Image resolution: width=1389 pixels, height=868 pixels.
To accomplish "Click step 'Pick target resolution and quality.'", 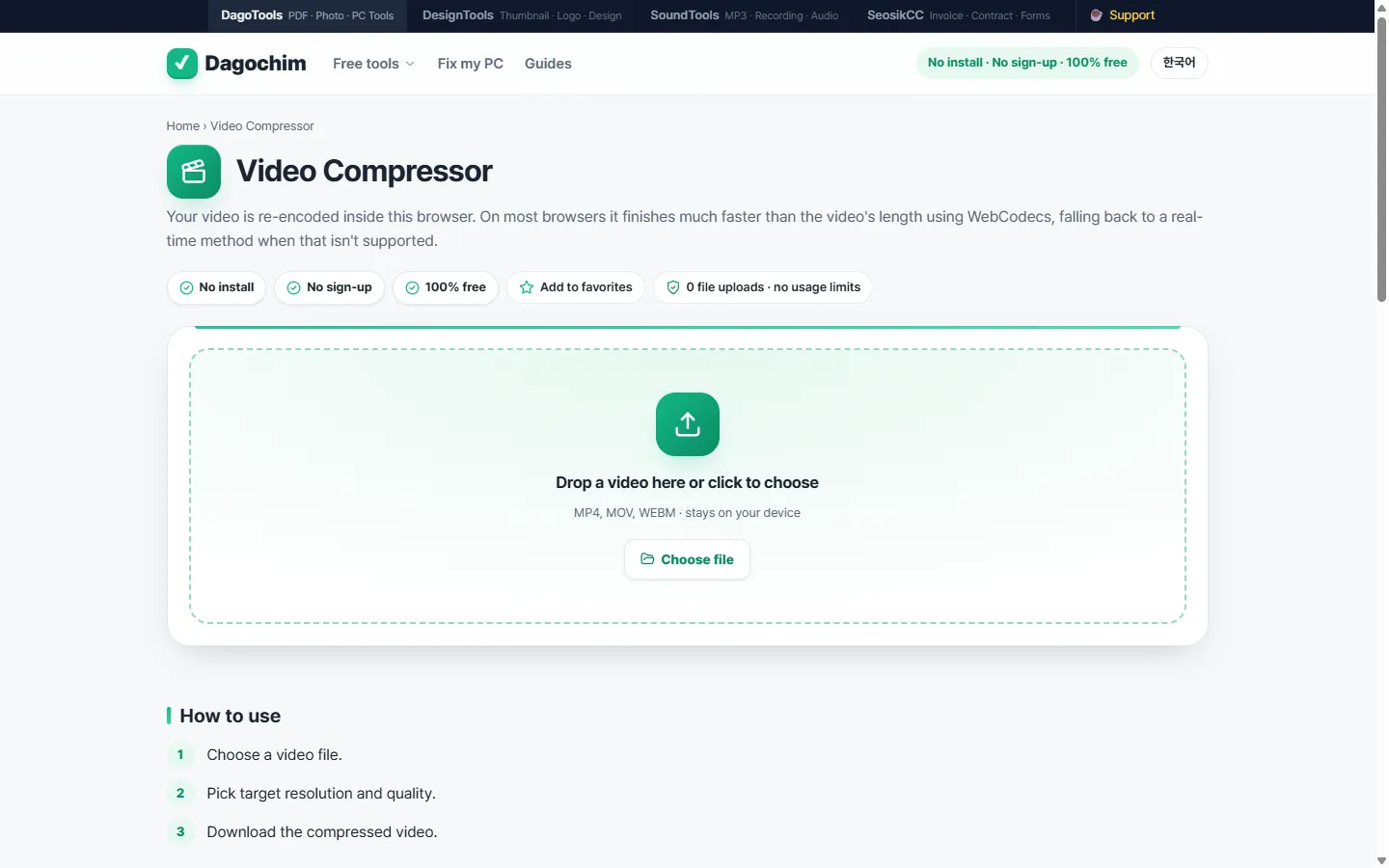I will 321,794.
